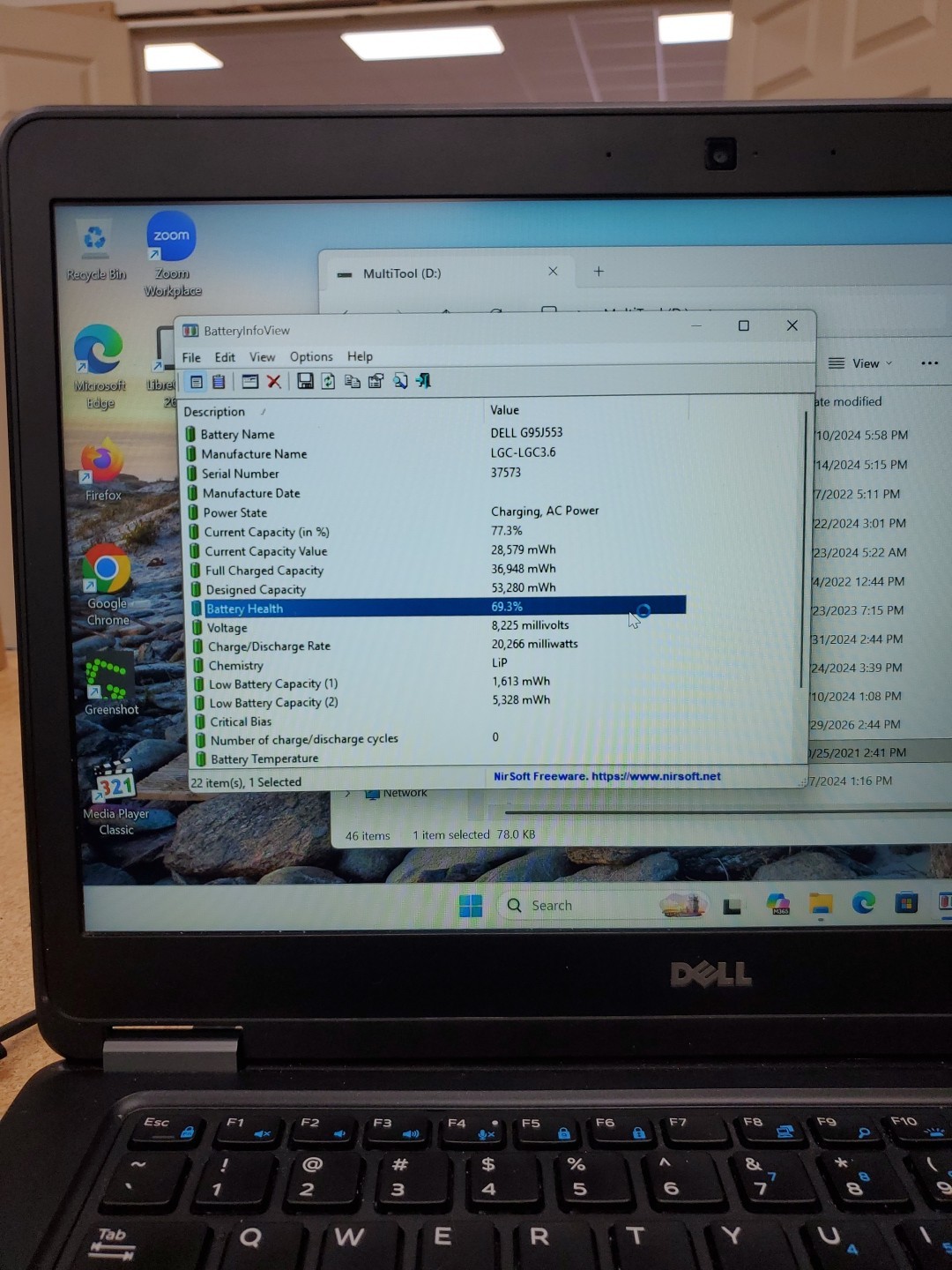Open File Explorer from the taskbar
952x1270 pixels.
(x=821, y=904)
